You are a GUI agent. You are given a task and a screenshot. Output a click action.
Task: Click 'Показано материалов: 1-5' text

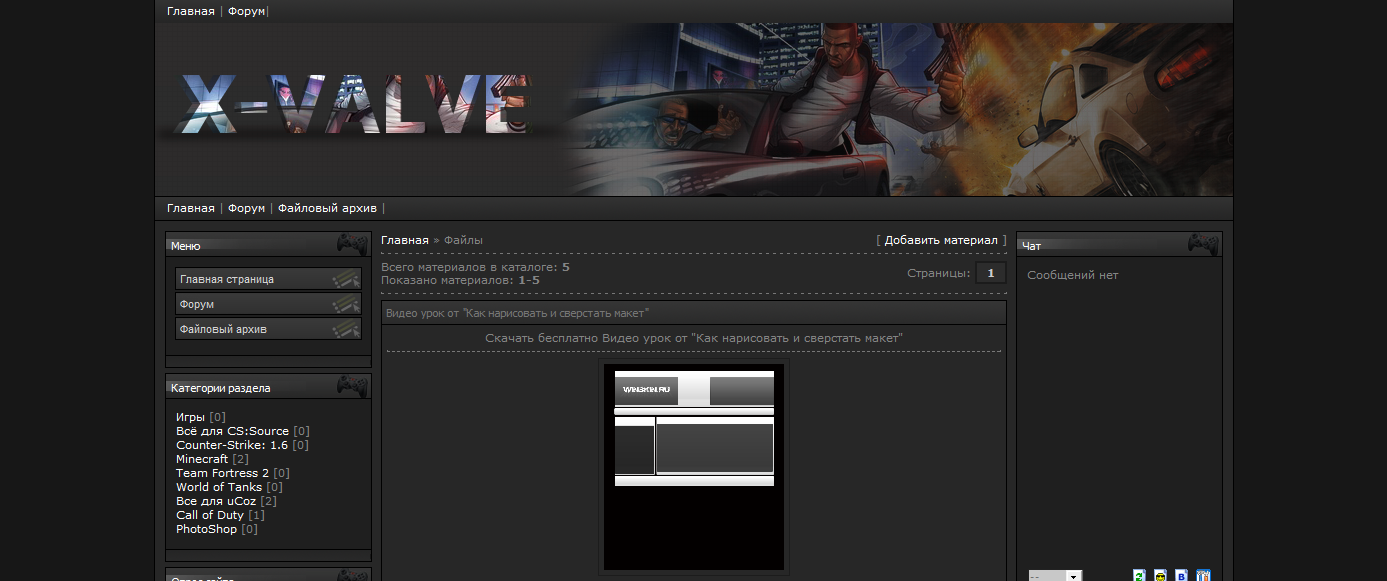point(460,280)
